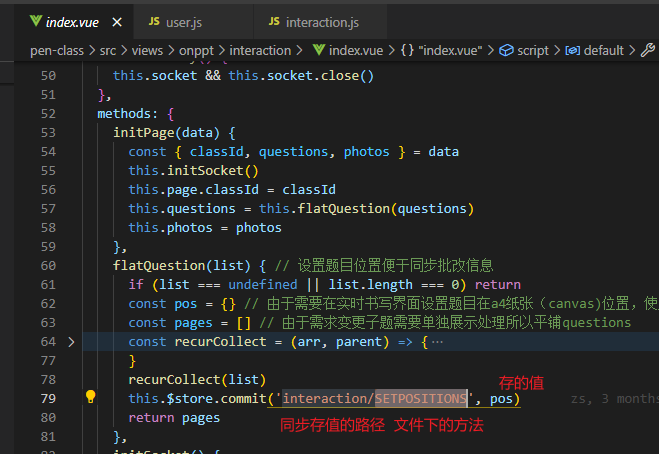Open the default breadcrumb symbol

[x=604, y=51]
